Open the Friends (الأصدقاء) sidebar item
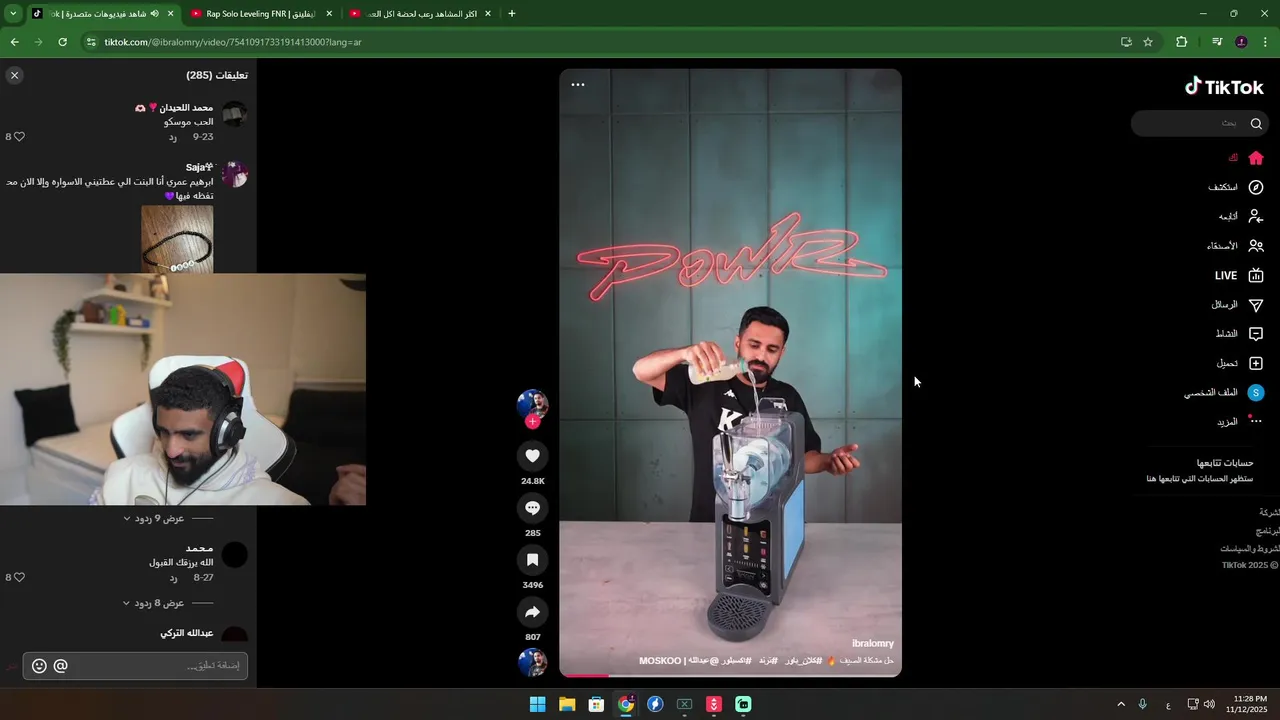1280x720 pixels. coord(1235,246)
